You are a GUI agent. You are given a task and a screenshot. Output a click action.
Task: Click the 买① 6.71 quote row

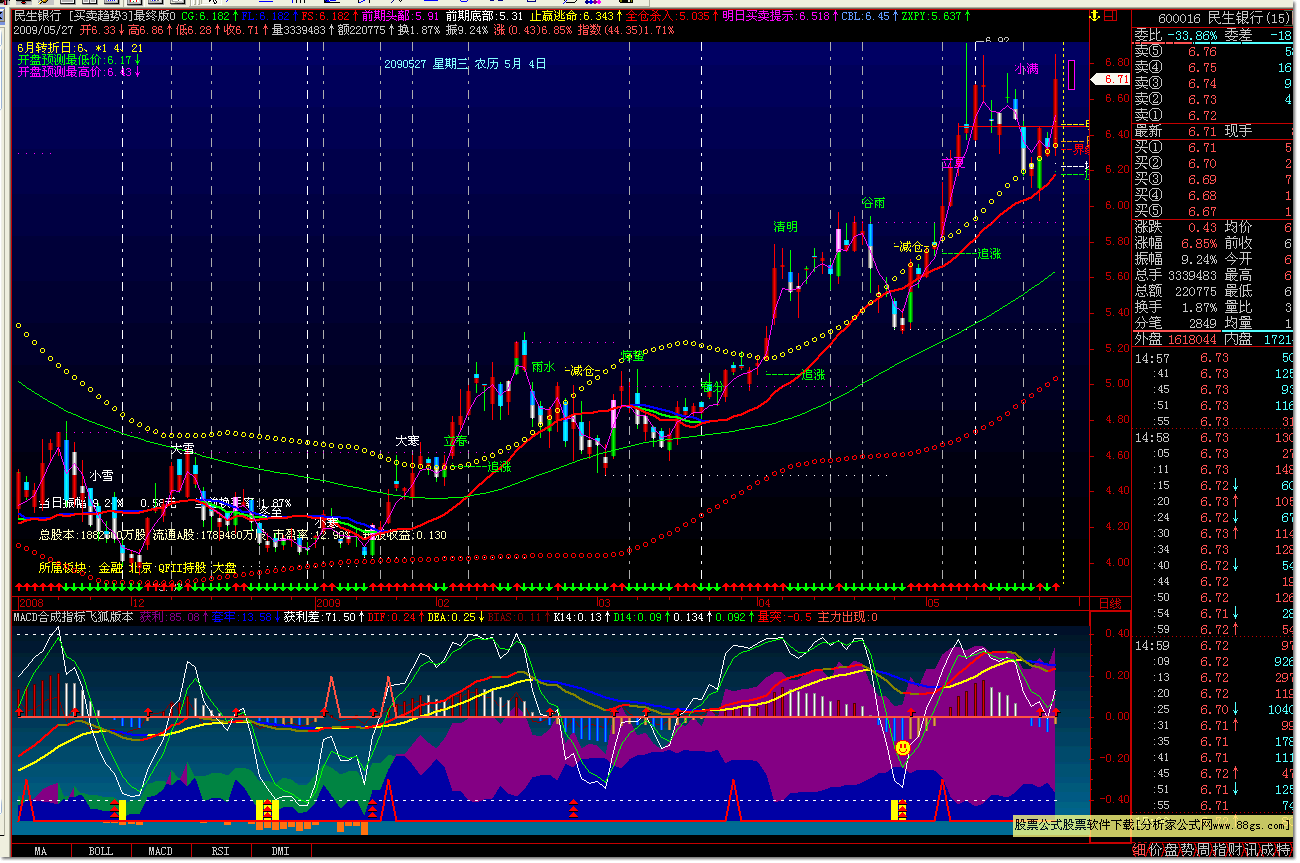pos(1214,148)
